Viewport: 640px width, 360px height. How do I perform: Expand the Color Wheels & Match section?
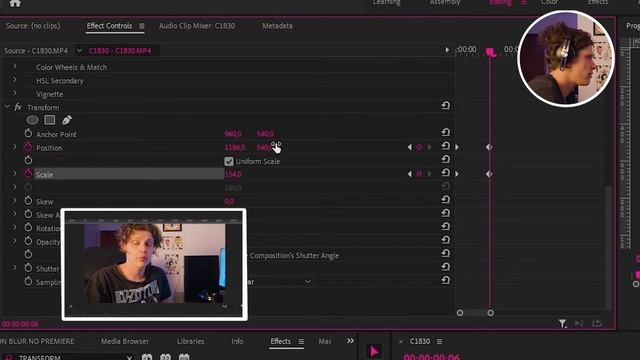15,66
